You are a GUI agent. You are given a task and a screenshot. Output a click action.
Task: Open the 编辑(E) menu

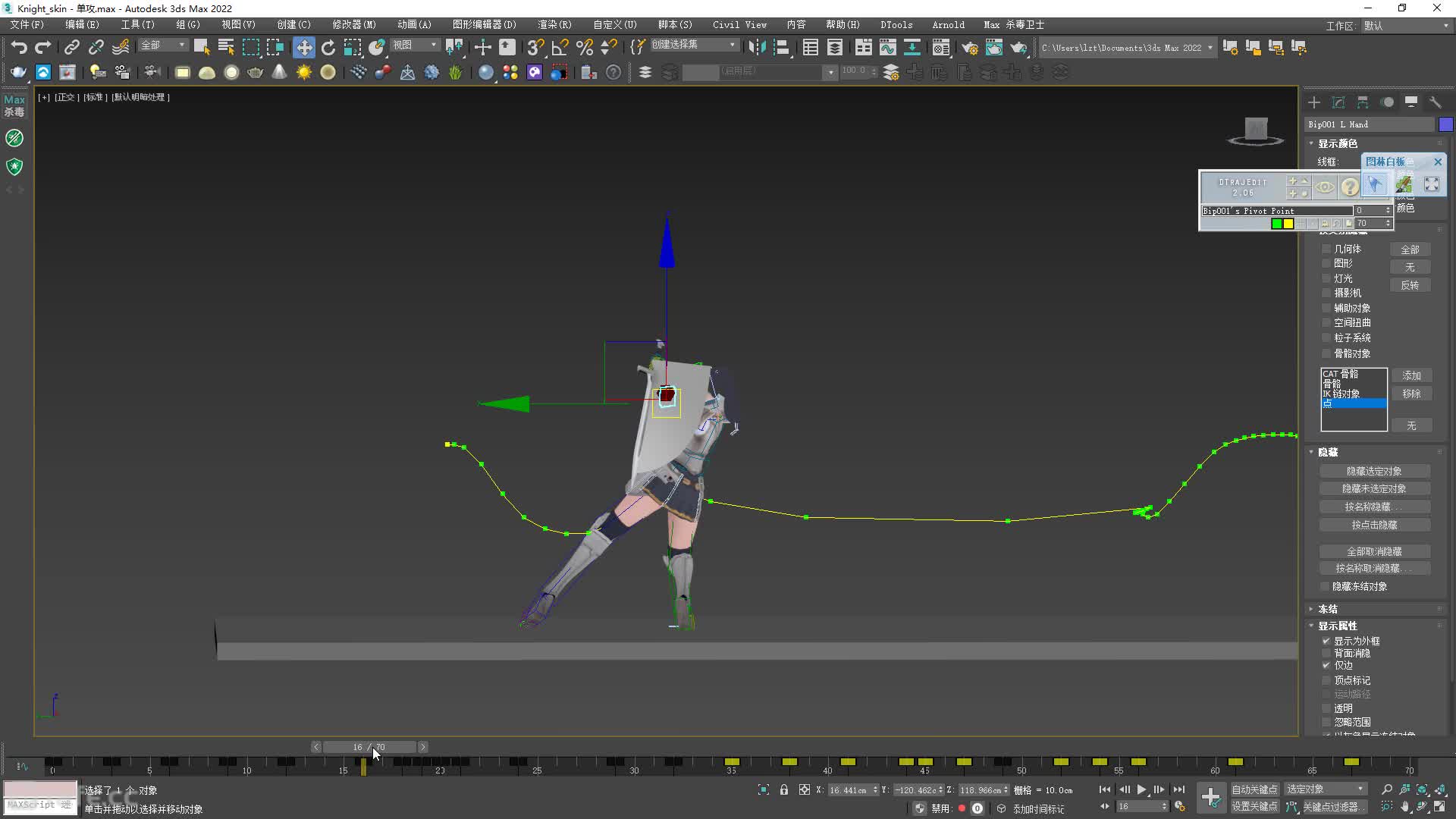82,25
